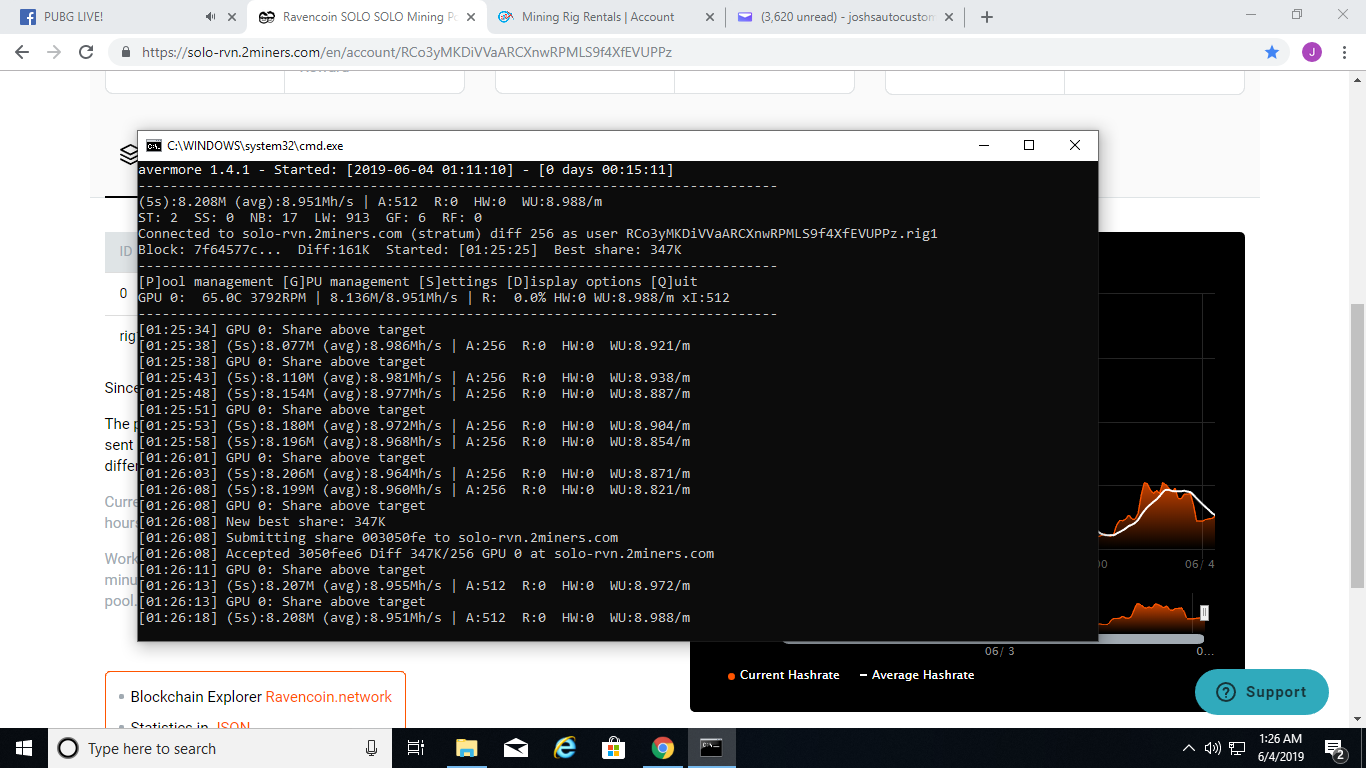Click the Support chat button
The height and width of the screenshot is (768, 1366).
coord(1262,692)
